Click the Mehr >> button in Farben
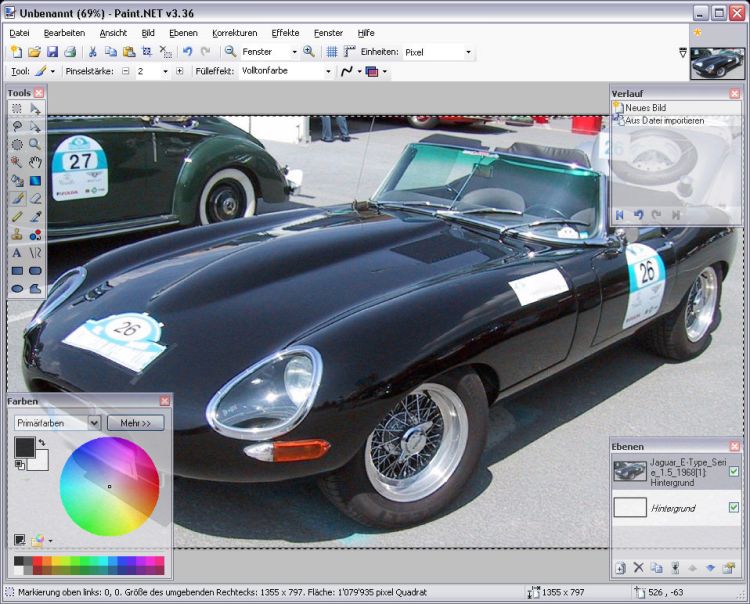The height and width of the screenshot is (604, 750). click(x=135, y=423)
